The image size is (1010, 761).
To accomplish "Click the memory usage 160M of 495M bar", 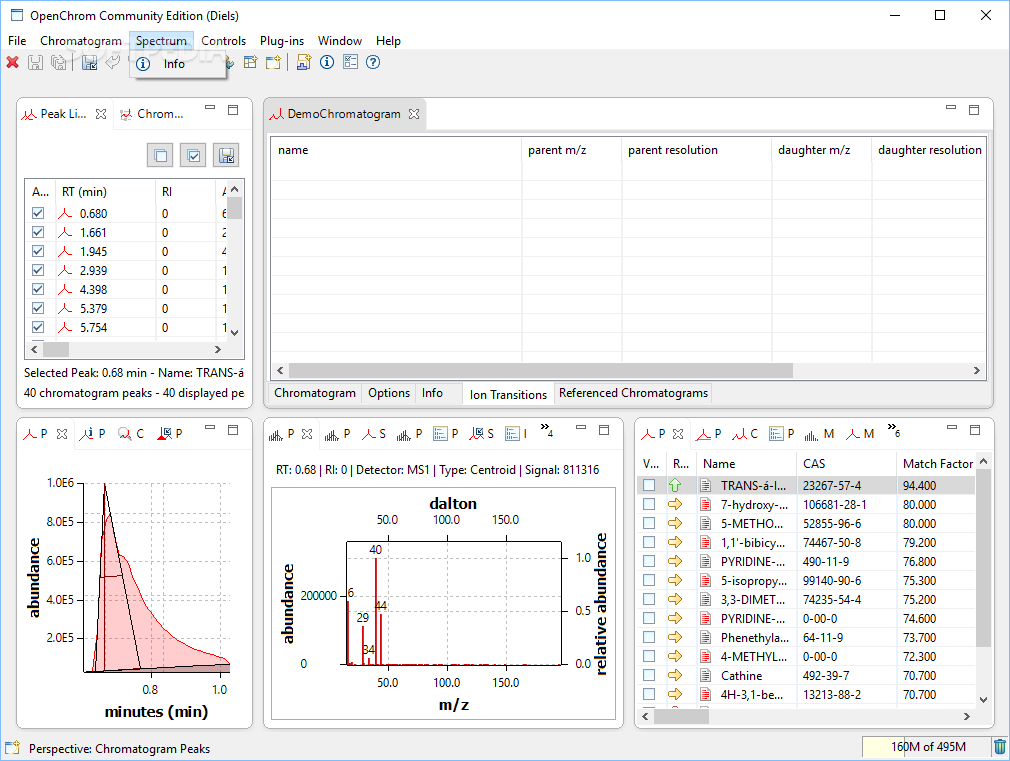I will [928, 747].
